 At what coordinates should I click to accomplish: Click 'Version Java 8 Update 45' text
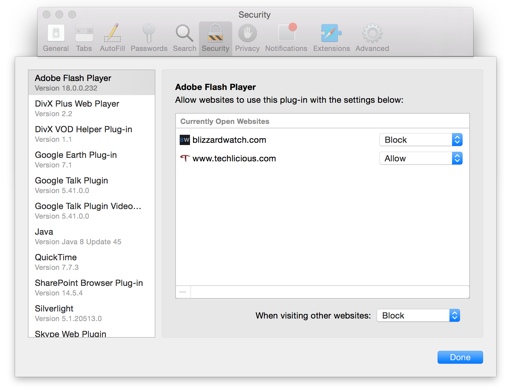tap(78, 242)
